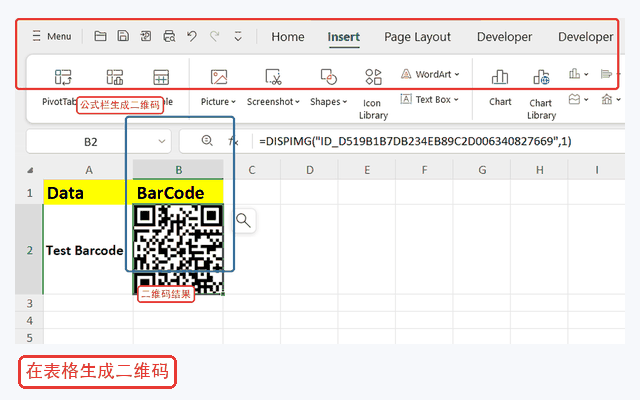Select column A header

pyautogui.click(x=89, y=170)
